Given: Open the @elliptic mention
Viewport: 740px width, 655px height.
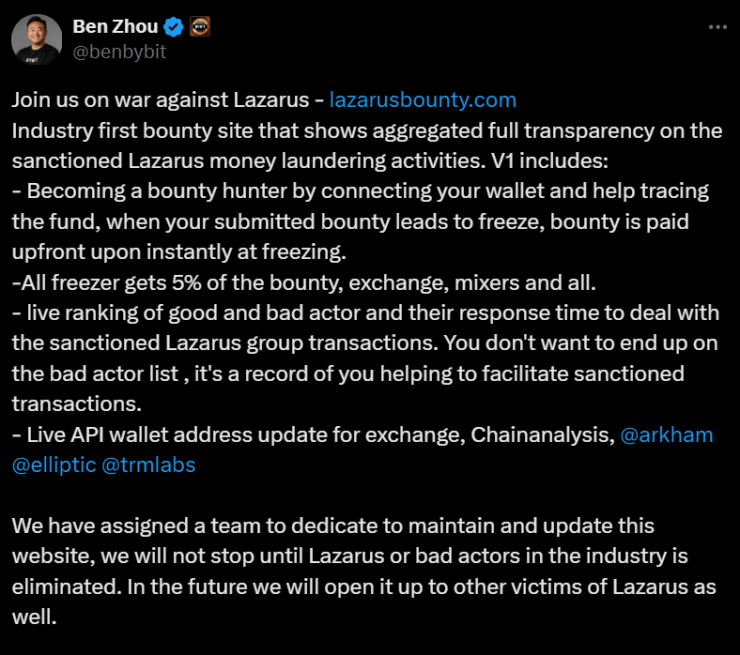Looking at the screenshot, I should coord(54,465).
